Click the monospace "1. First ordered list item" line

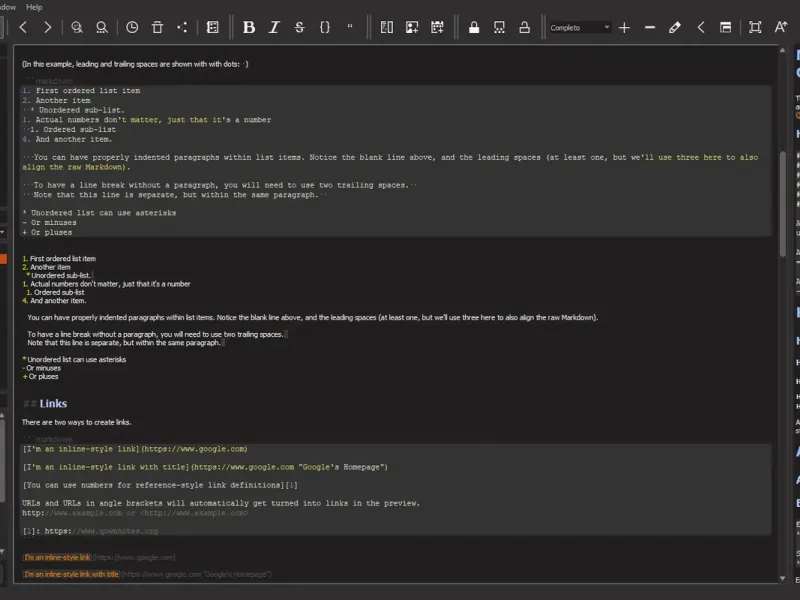click(x=81, y=91)
